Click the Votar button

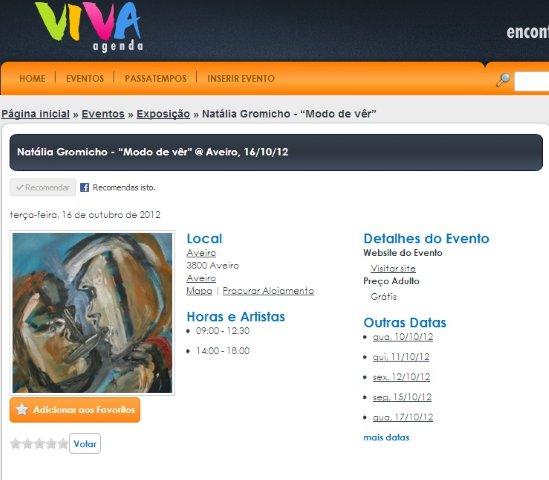click(x=85, y=444)
